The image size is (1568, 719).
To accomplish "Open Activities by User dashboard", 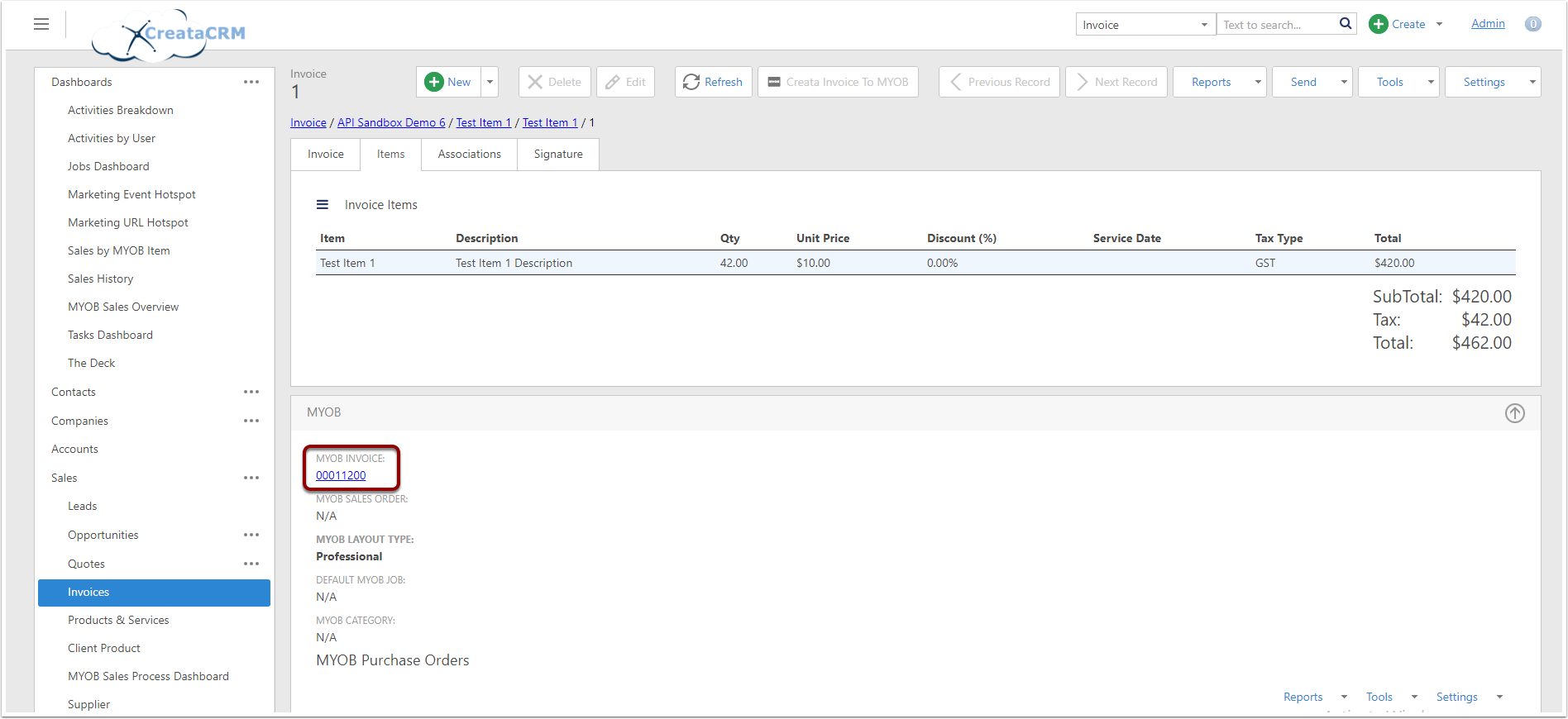I will [112, 138].
